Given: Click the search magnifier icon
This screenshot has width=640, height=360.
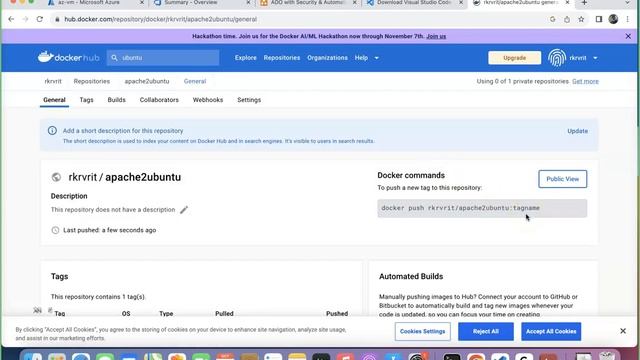Looking at the screenshot, I should pyautogui.click(x=114, y=58).
